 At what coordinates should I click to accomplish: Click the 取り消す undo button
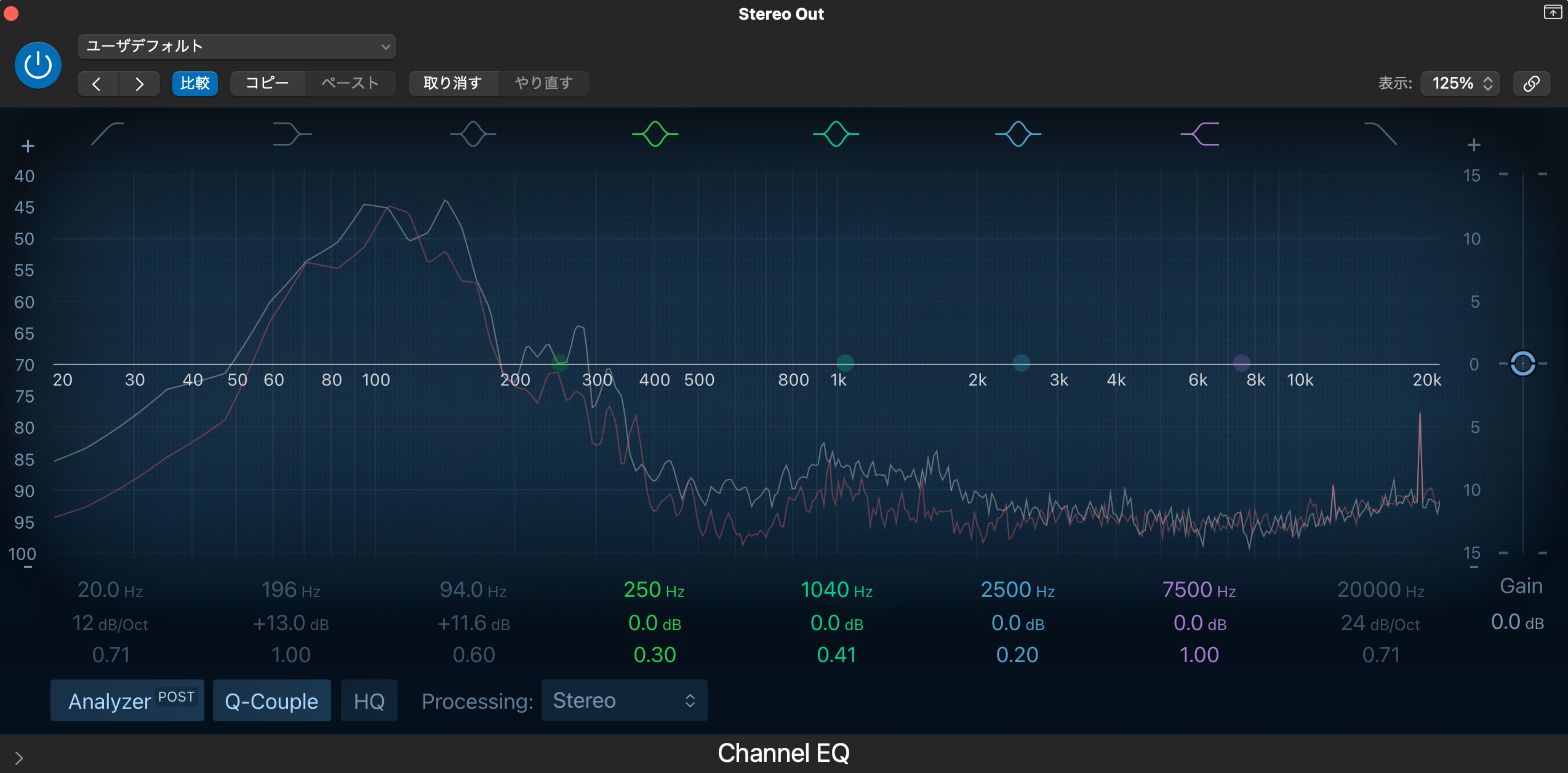[452, 83]
